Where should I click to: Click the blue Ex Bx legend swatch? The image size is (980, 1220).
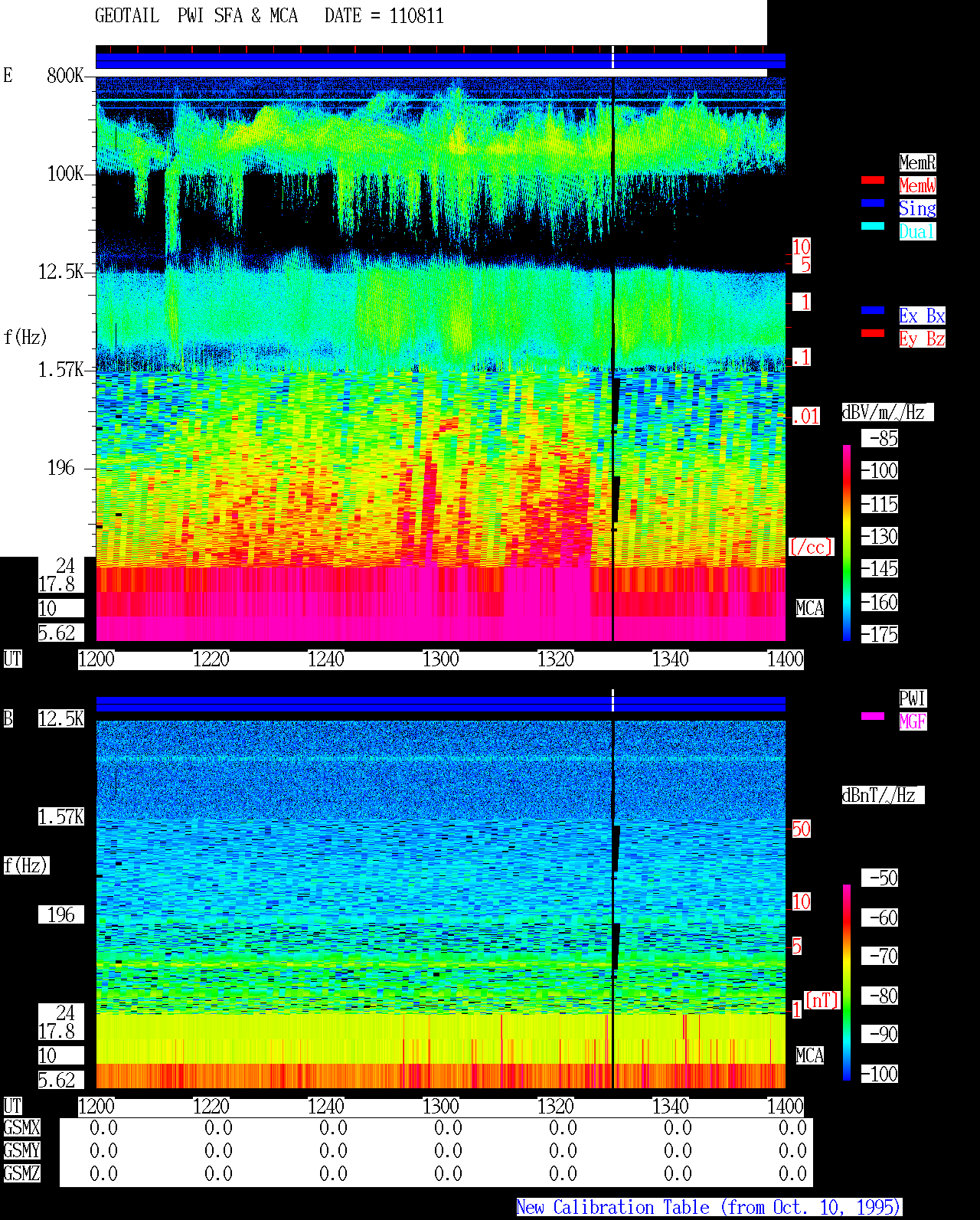click(873, 310)
